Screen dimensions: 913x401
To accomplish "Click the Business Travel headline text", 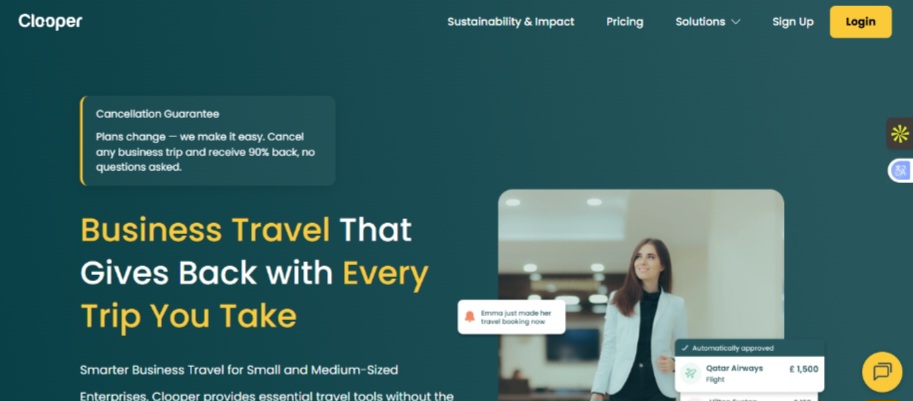I will [205, 229].
